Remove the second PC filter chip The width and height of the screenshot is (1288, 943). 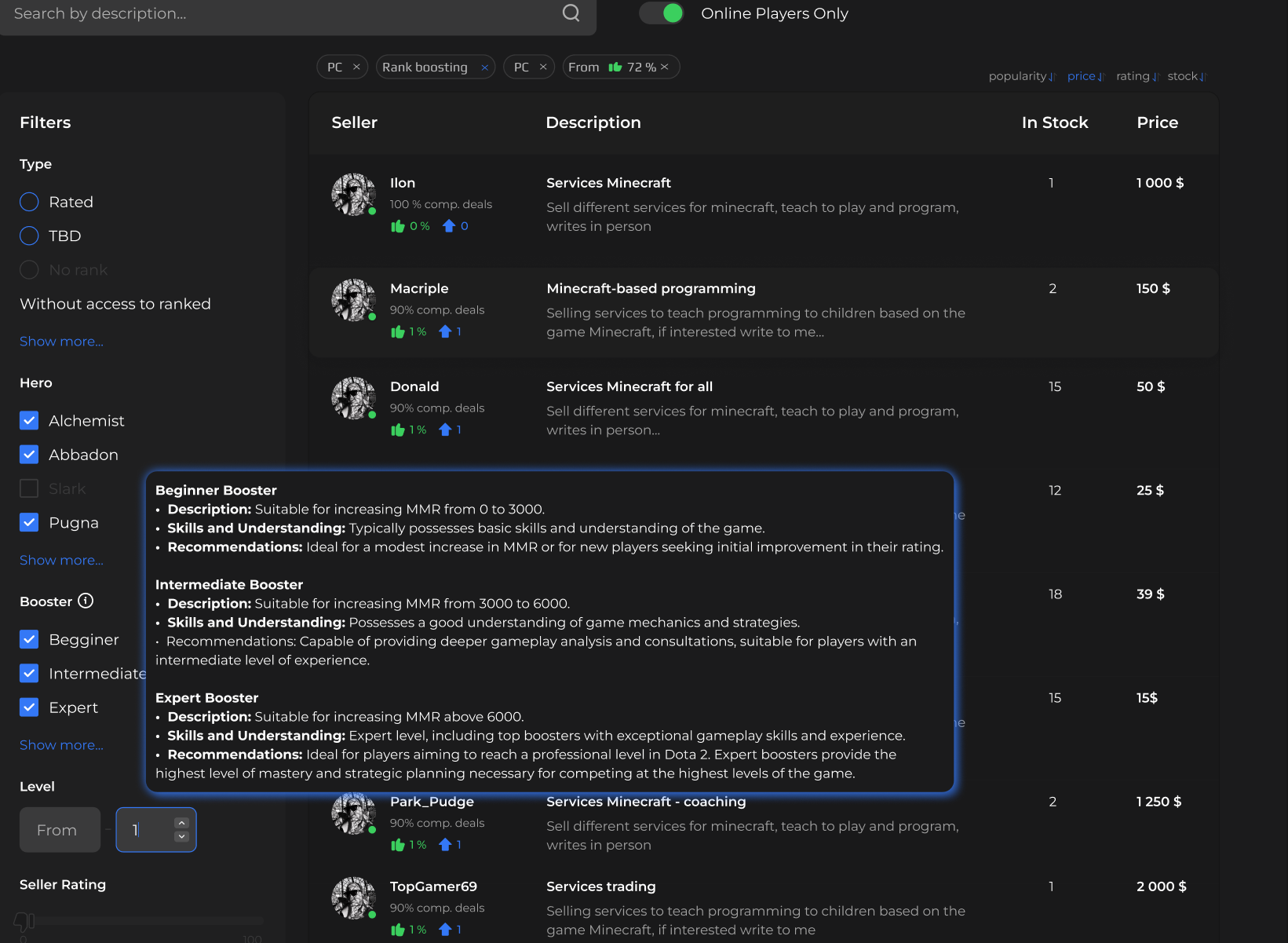click(543, 67)
